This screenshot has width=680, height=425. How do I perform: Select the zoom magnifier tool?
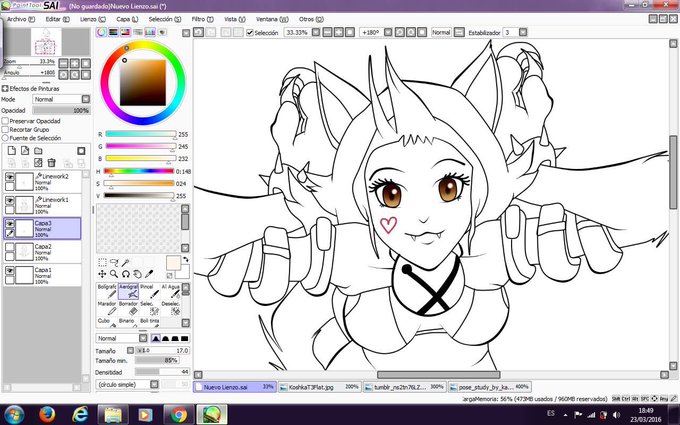click(x=114, y=274)
